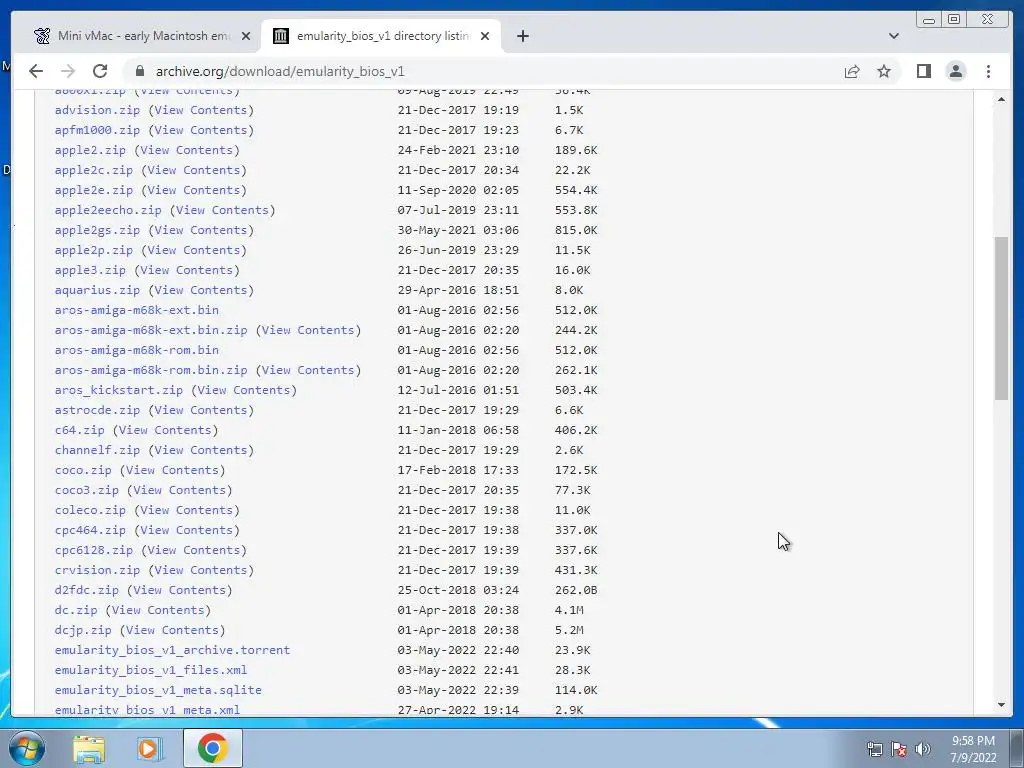
Task: Open network status tray icon
Action: tap(874, 749)
